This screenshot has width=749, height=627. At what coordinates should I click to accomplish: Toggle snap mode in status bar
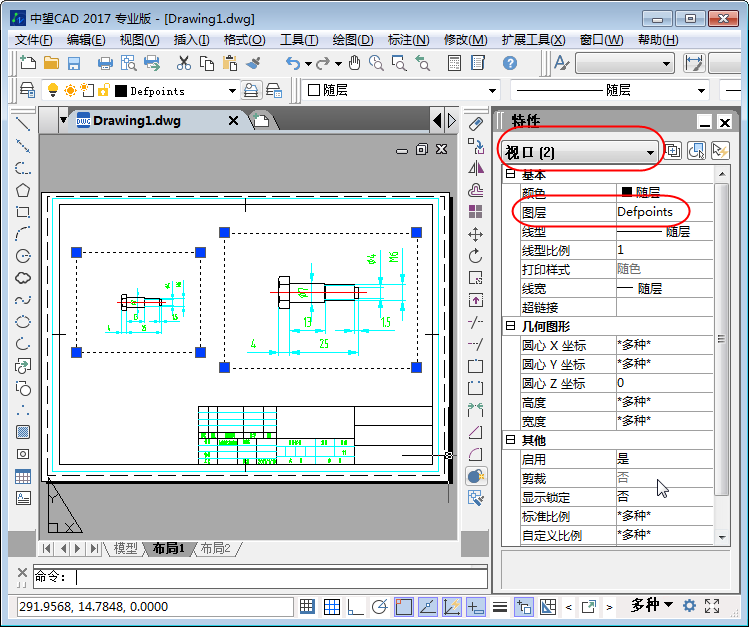click(x=308, y=606)
